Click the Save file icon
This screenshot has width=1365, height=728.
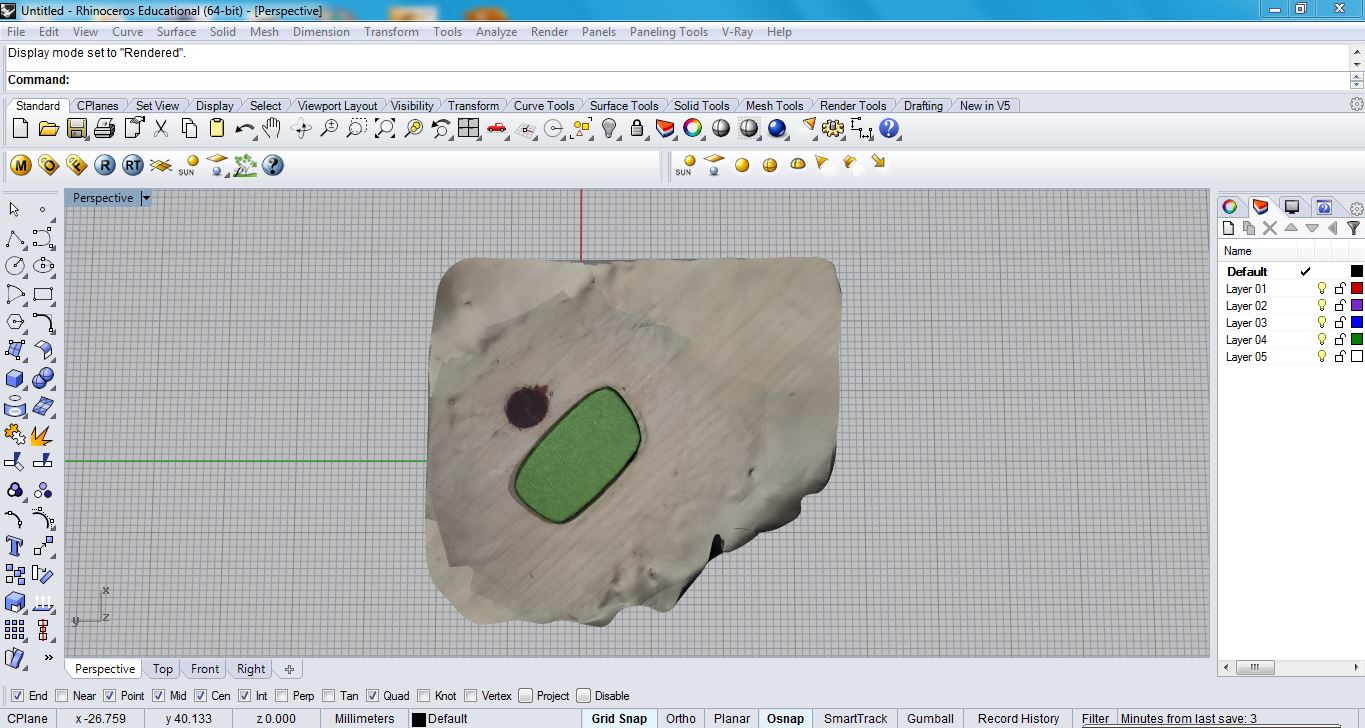tap(76, 129)
